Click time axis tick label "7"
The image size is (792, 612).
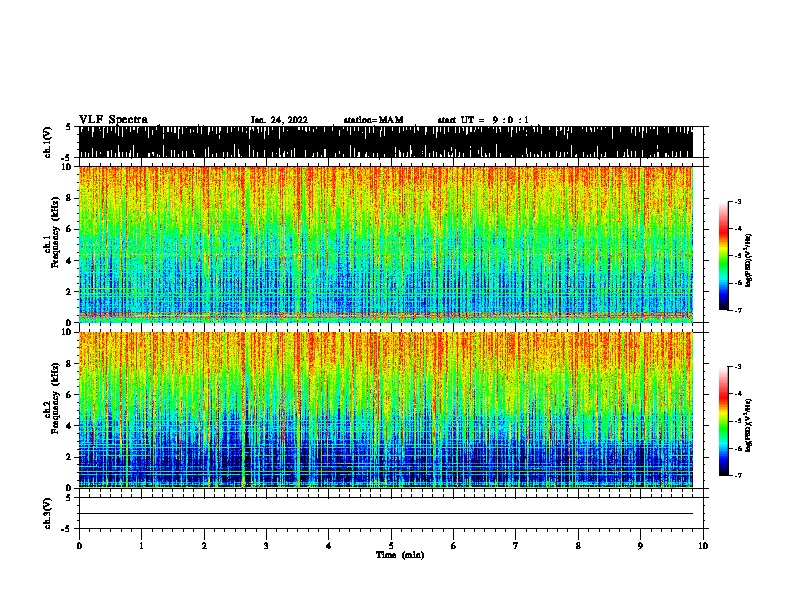point(516,546)
